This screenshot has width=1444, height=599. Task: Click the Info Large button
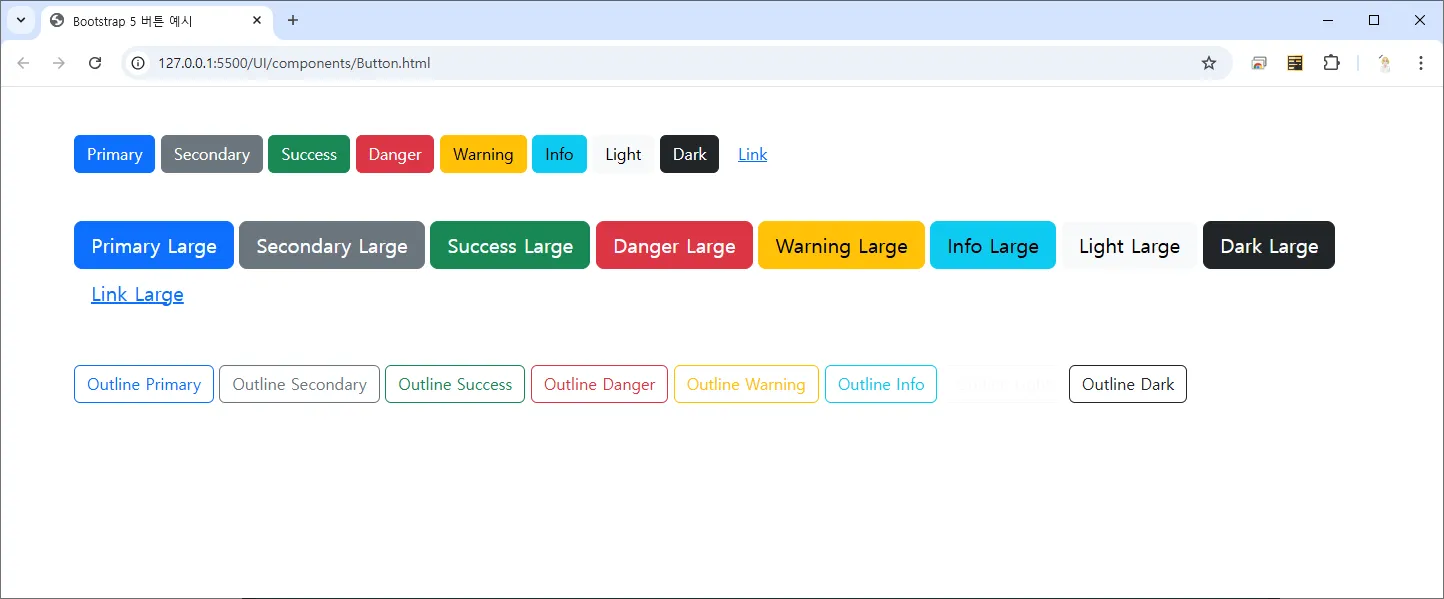click(993, 245)
